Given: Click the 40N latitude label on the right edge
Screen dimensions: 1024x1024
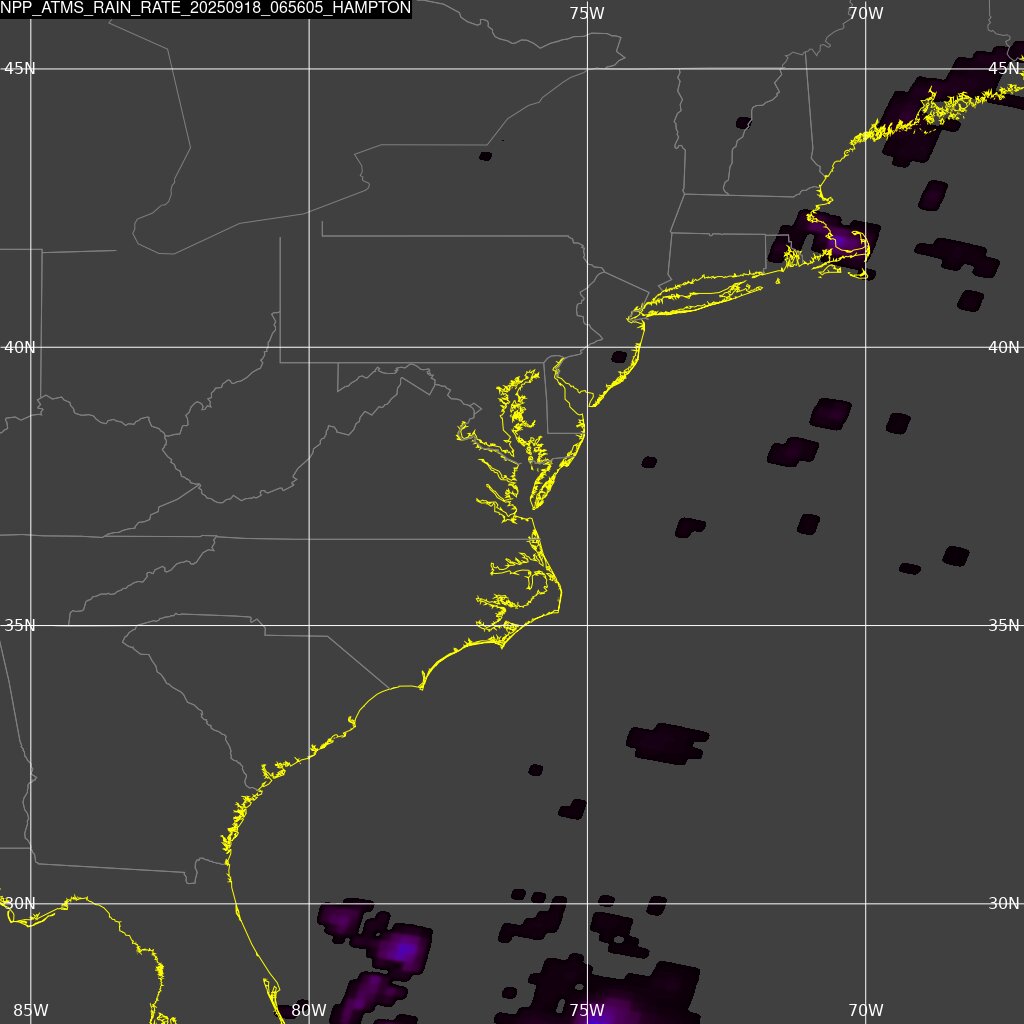Looking at the screenshot, I should (1004, 347).
